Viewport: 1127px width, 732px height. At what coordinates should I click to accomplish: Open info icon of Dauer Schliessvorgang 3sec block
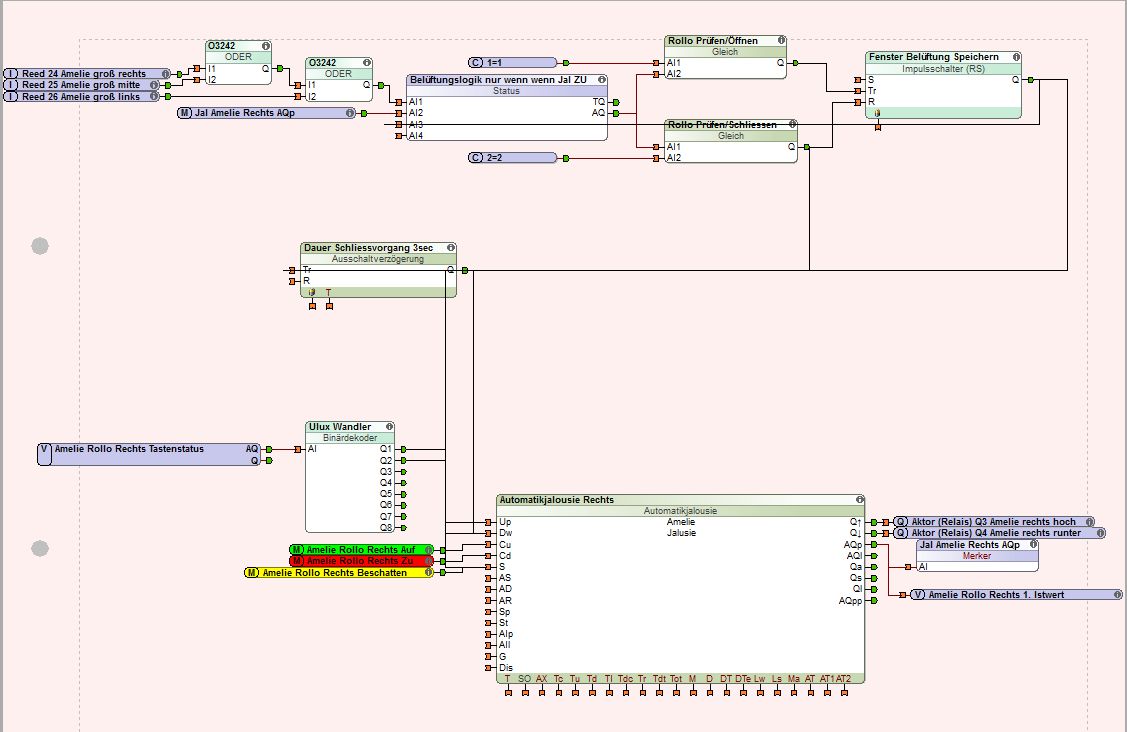450,247
